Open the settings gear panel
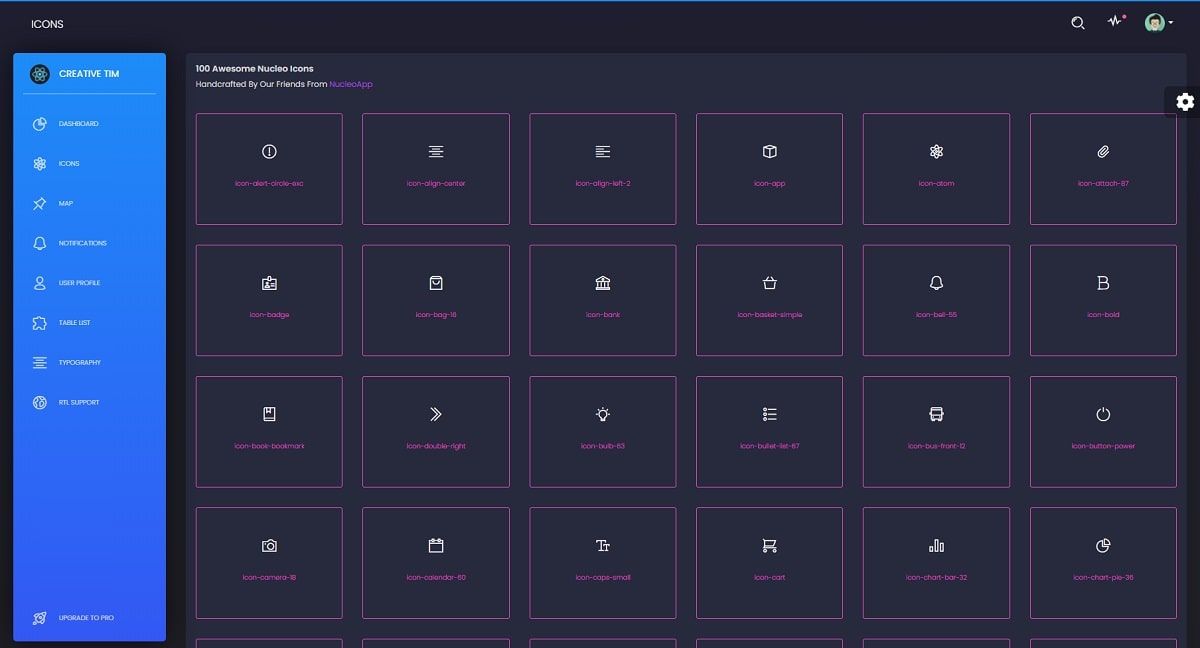The height and width of the screenshot is (648, 1200). tap(1184, 101)
